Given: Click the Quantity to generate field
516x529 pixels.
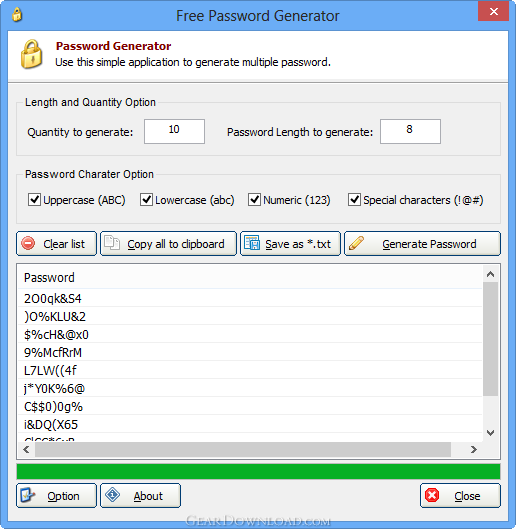Looking at the screenshot, I should (x=174, y=131).
